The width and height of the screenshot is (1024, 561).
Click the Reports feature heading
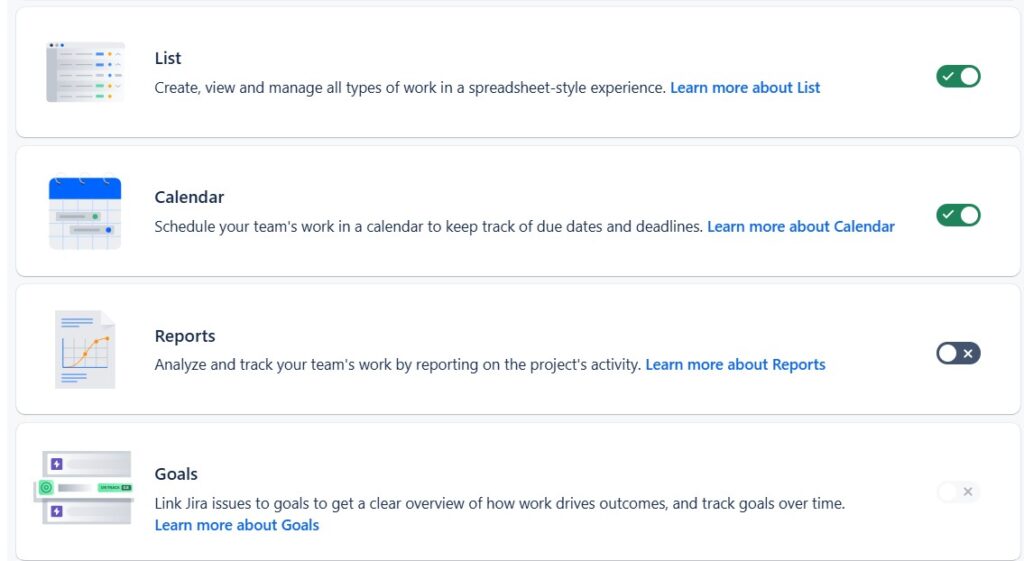pos(185,336)
